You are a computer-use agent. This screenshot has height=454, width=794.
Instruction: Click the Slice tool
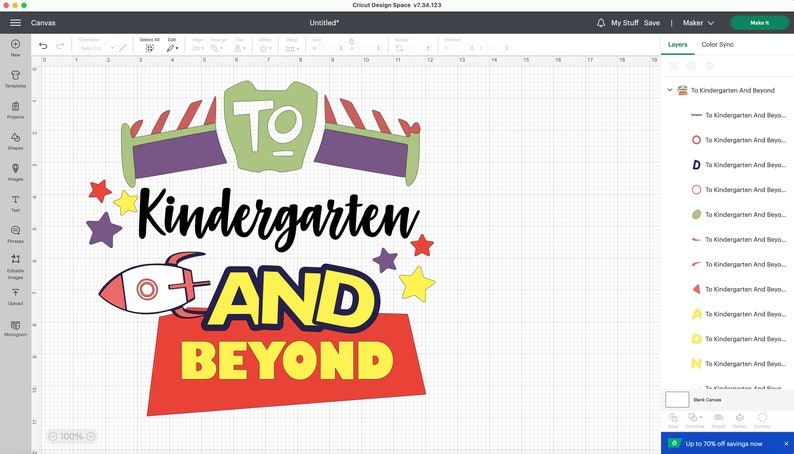(673, 420)
